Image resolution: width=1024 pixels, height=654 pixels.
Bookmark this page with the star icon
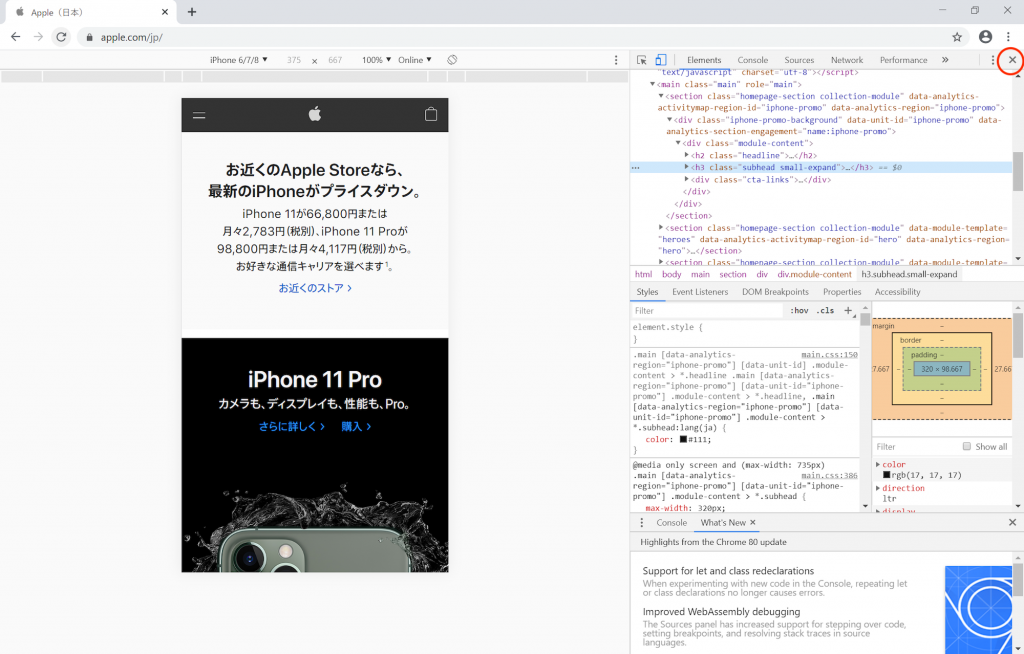(957, 37)
